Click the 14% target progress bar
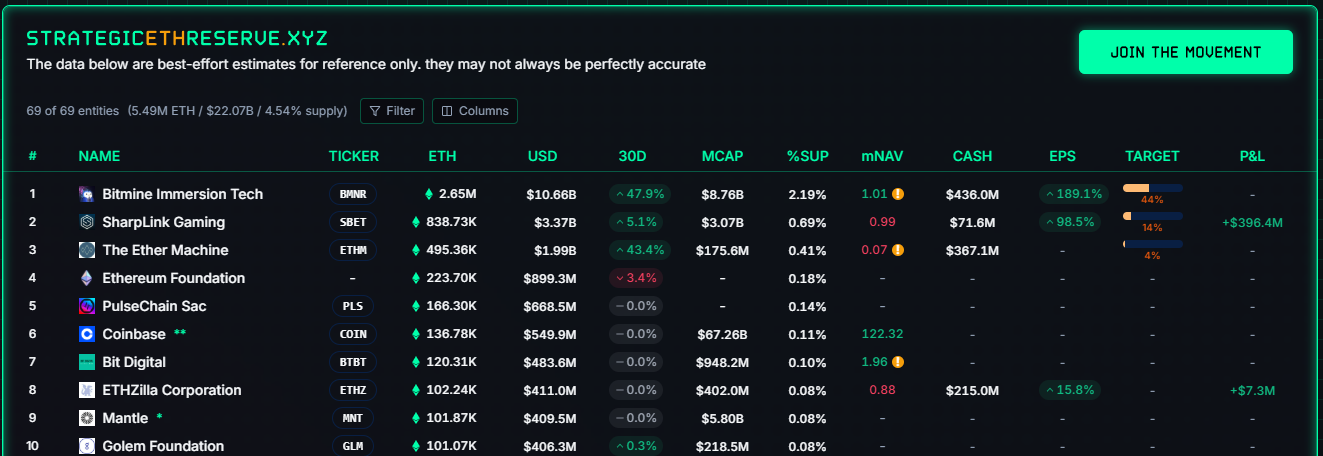The image size is (1323, 456). click(x=1152, y=216)
